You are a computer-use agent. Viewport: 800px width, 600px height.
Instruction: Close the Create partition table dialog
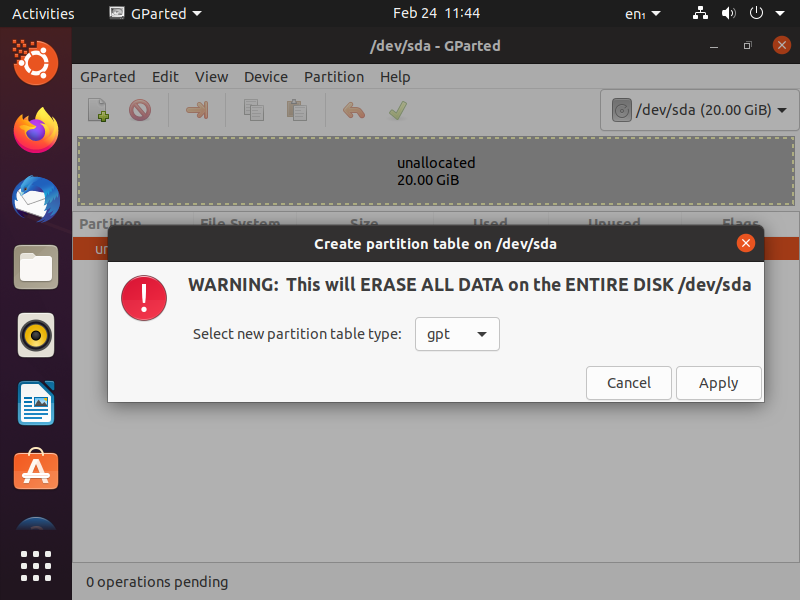click(745, 243)
